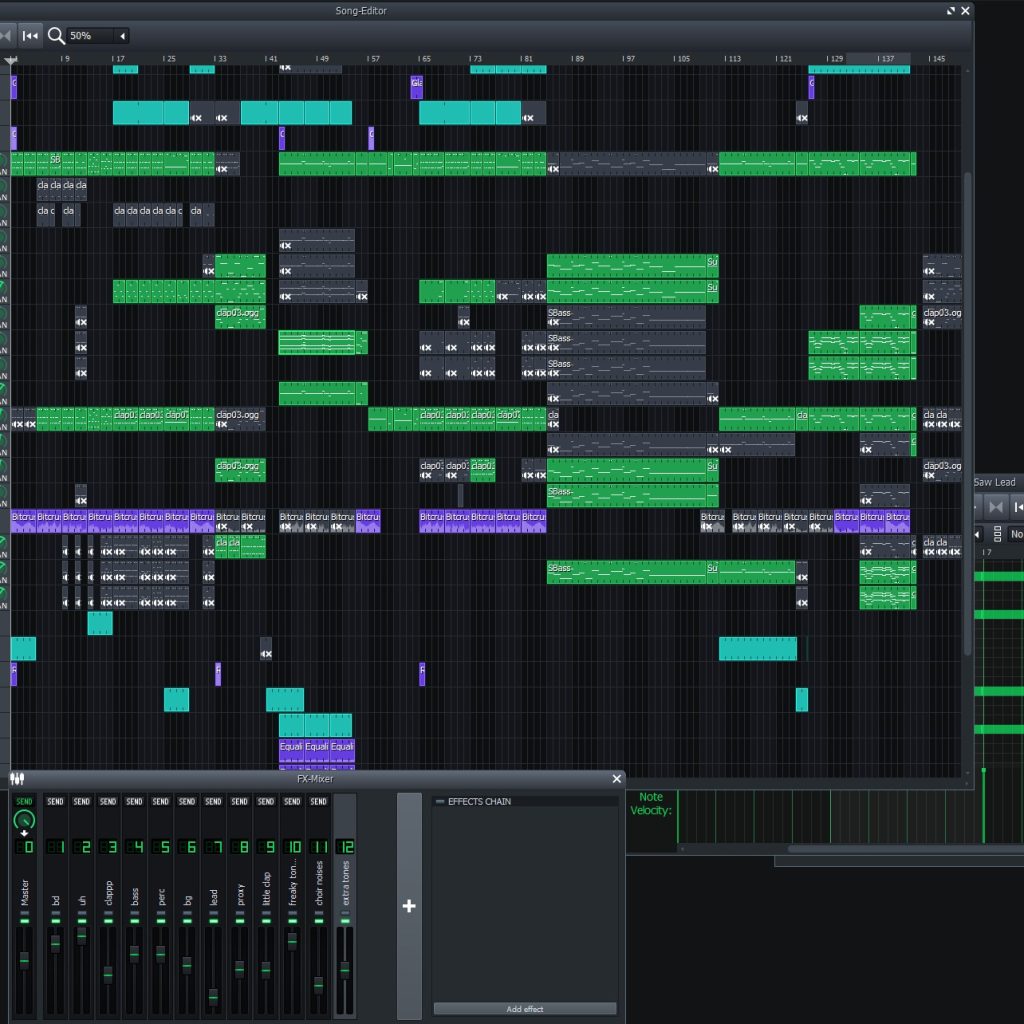This screenshot has height=1024, width=1024.
Task: Toggle mute LED on the bass channel
Action: (x=135, y=921)
